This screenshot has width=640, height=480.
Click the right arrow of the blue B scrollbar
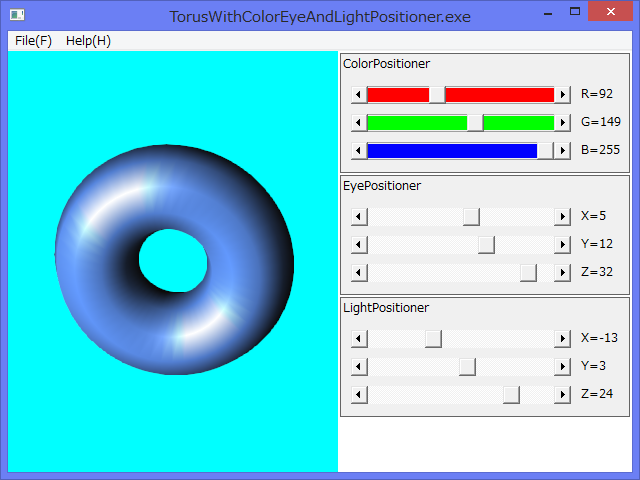562,151
